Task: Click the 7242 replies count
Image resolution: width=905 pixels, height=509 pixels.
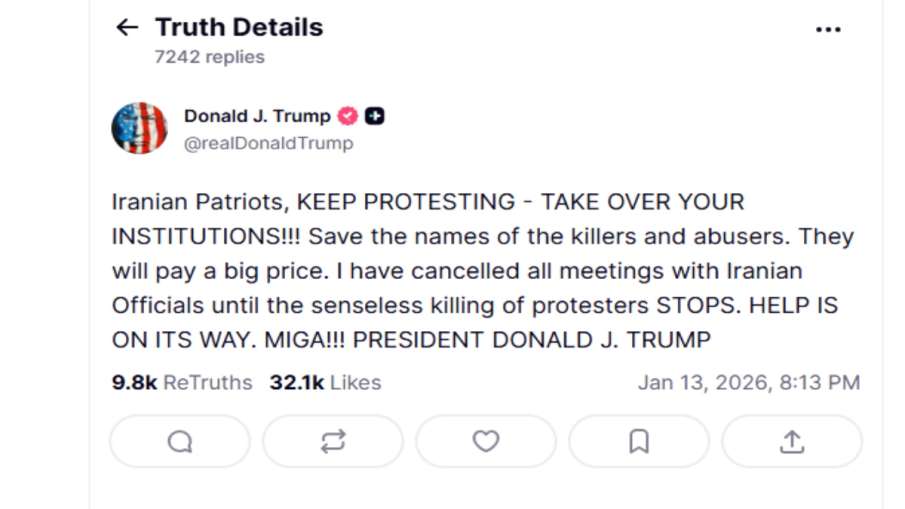Action: tap(209, 57)
